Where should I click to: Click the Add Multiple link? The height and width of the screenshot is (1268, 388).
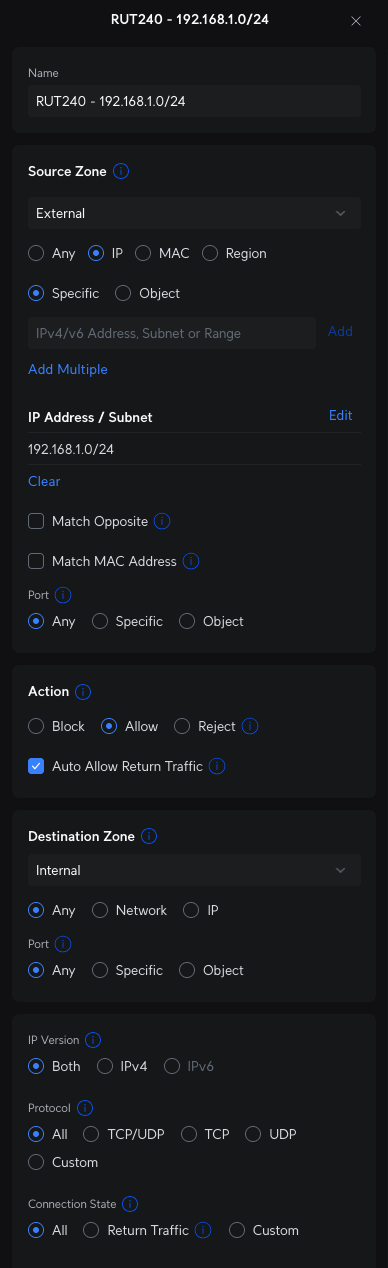pyautogui.click(x=68, y=370)
